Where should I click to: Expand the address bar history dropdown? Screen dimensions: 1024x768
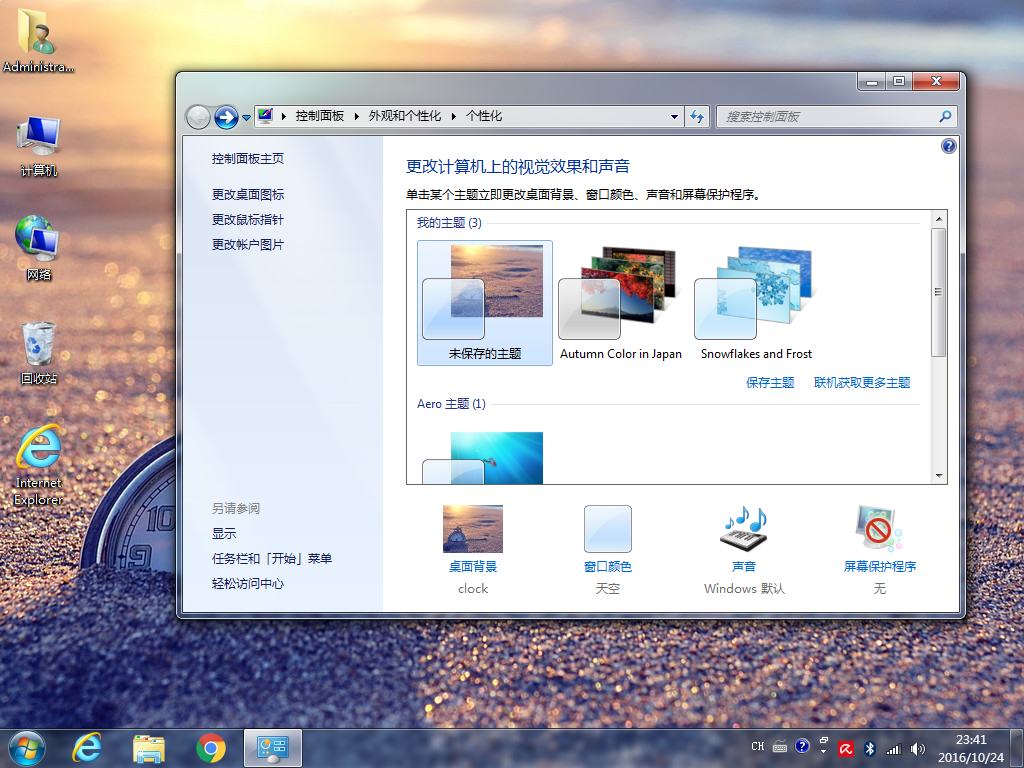point(674,117)
